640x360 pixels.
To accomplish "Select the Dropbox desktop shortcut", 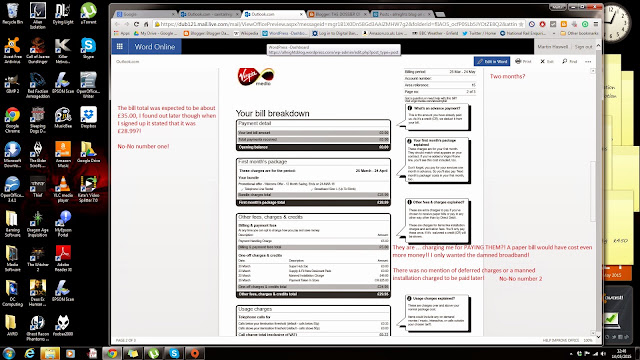I will point(88,118).
